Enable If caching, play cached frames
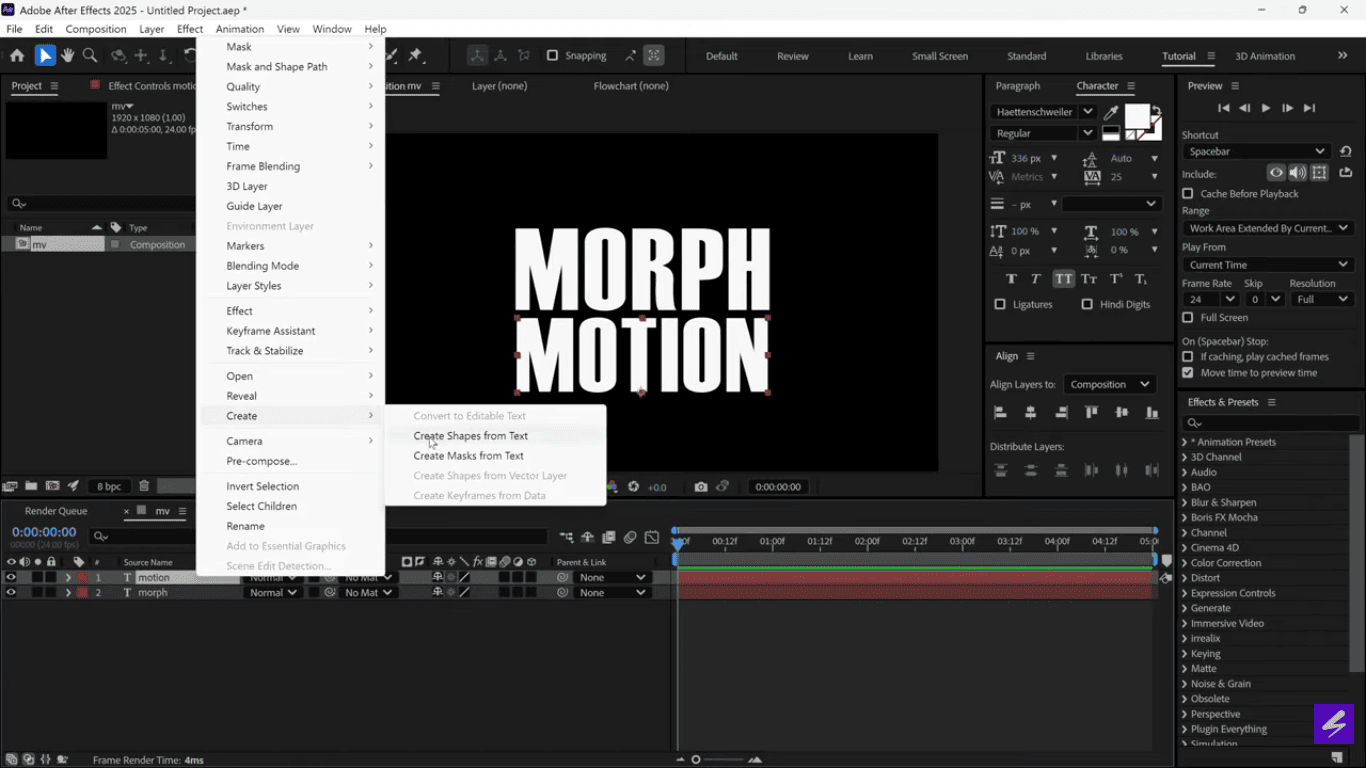The width and height of the screenshot is (1366, 768). [x=1188, y=356]
